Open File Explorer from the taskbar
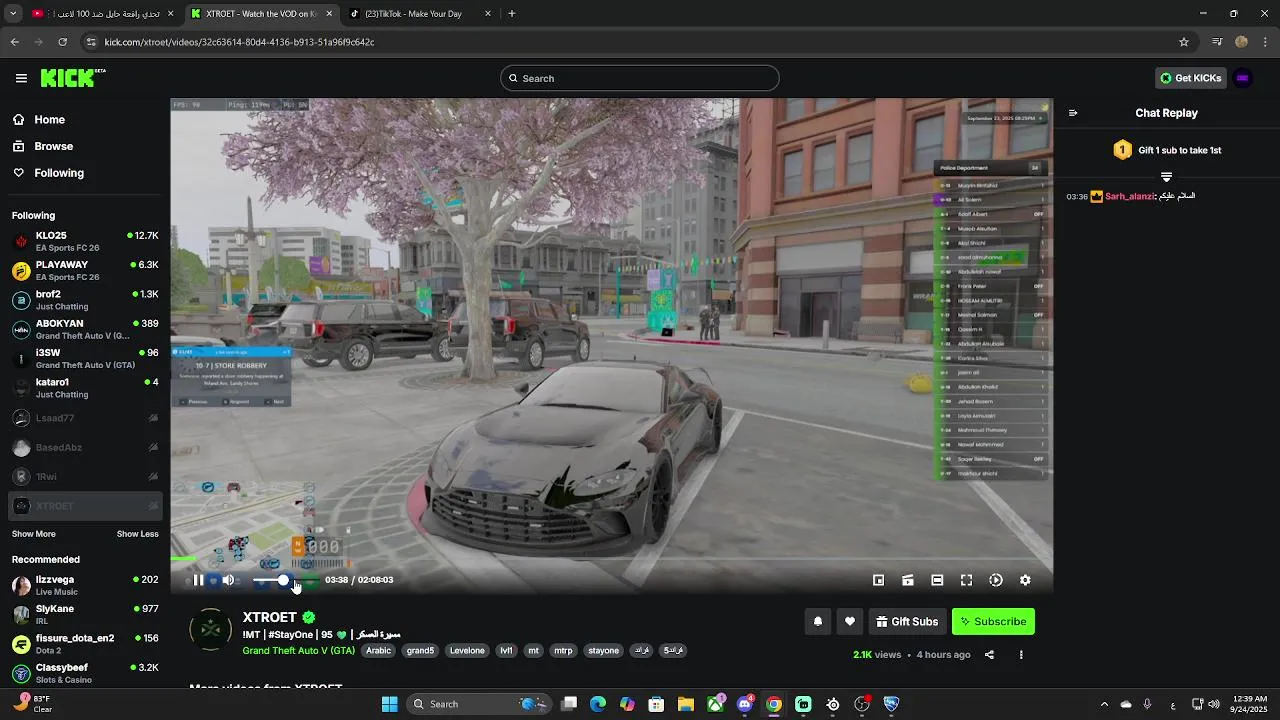 coord(686,704)
